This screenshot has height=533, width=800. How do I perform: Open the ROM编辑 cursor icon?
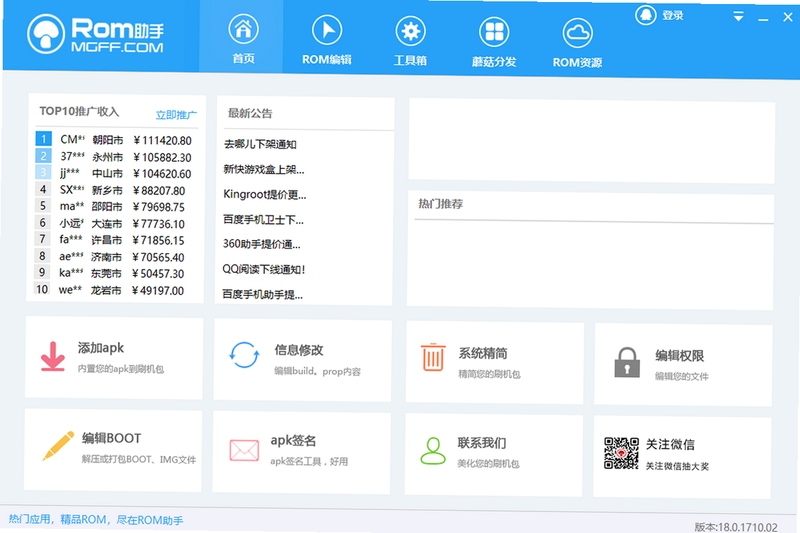[x=327, y=30]
